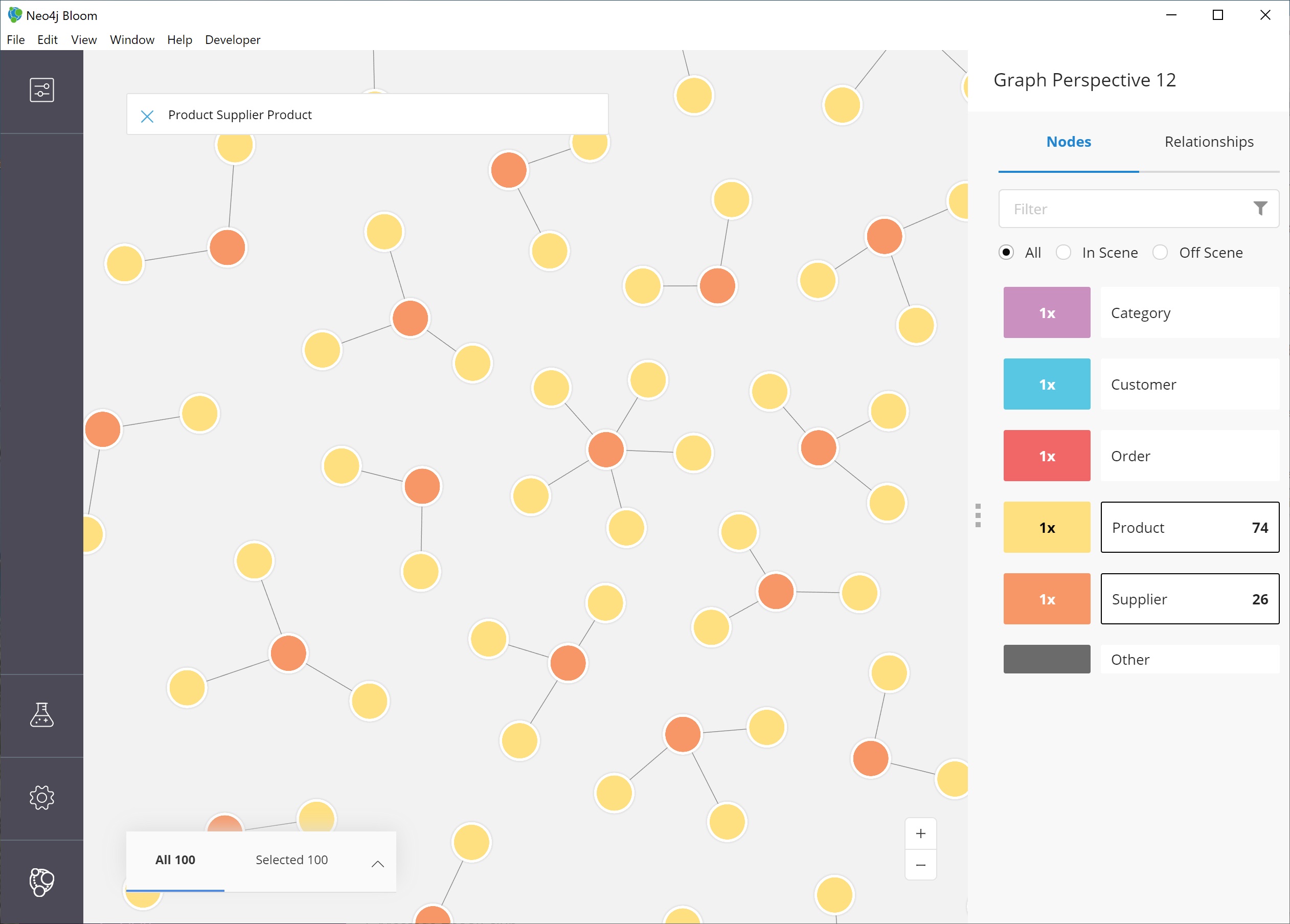Image resolution: width=1290 pixels, height=924 pixels.
Task: Click the Neo4j logo icon at sidebar bottom
Action: [x=41, y=882]
